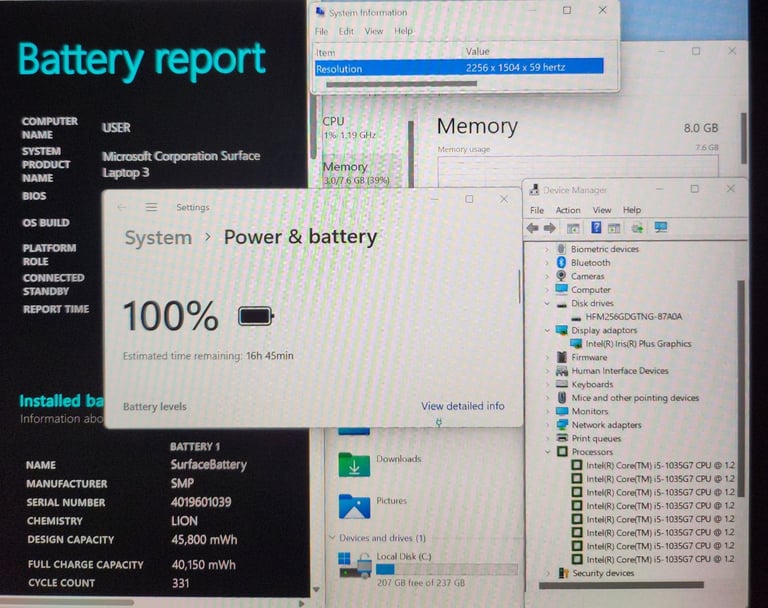This screenshot has height=608, width=768.
Task: Select Intel(R) Iris(R) Plus Graphics device
Action: pos(638,343)
